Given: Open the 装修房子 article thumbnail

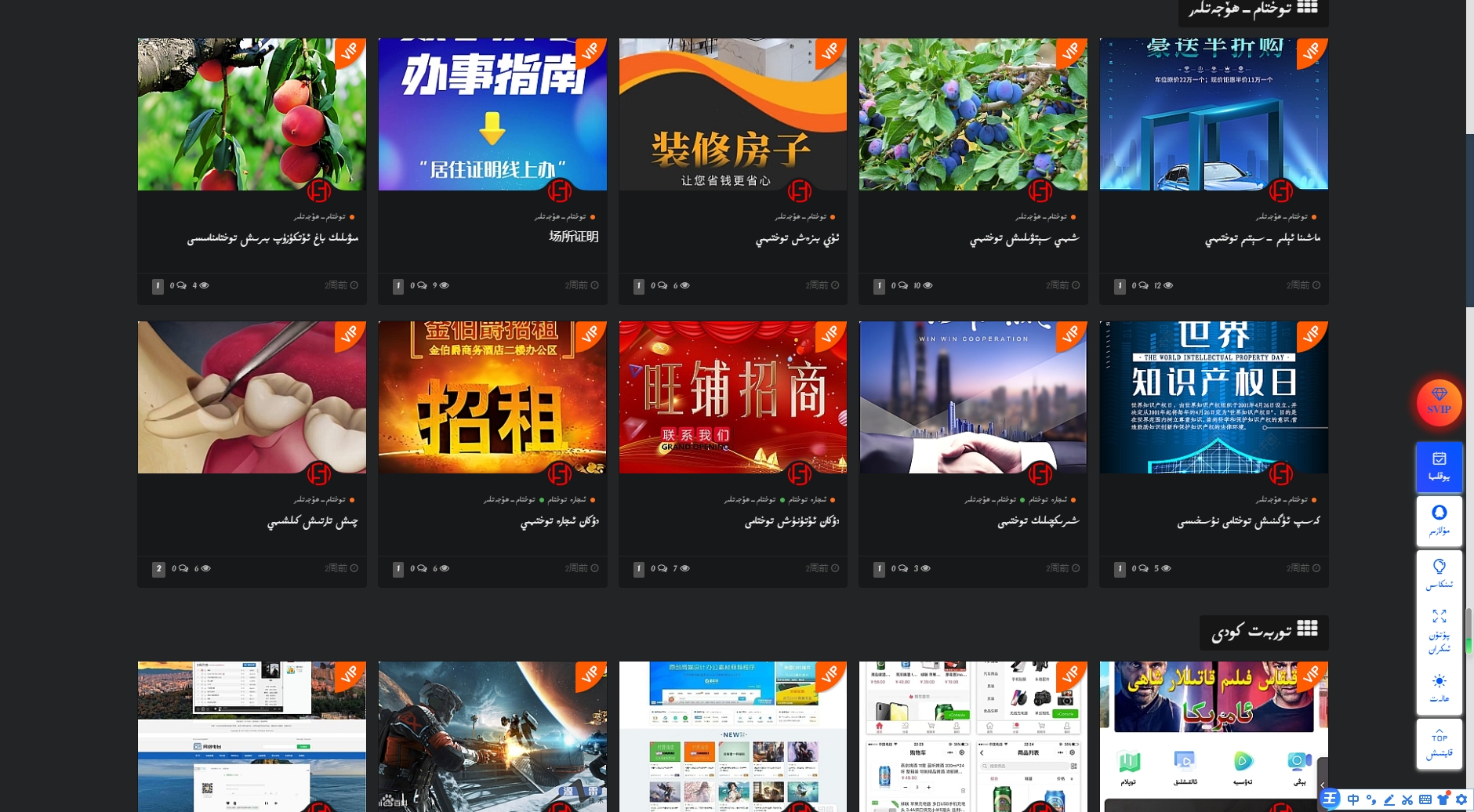Looking at the screenshot, I should point(732,114).
